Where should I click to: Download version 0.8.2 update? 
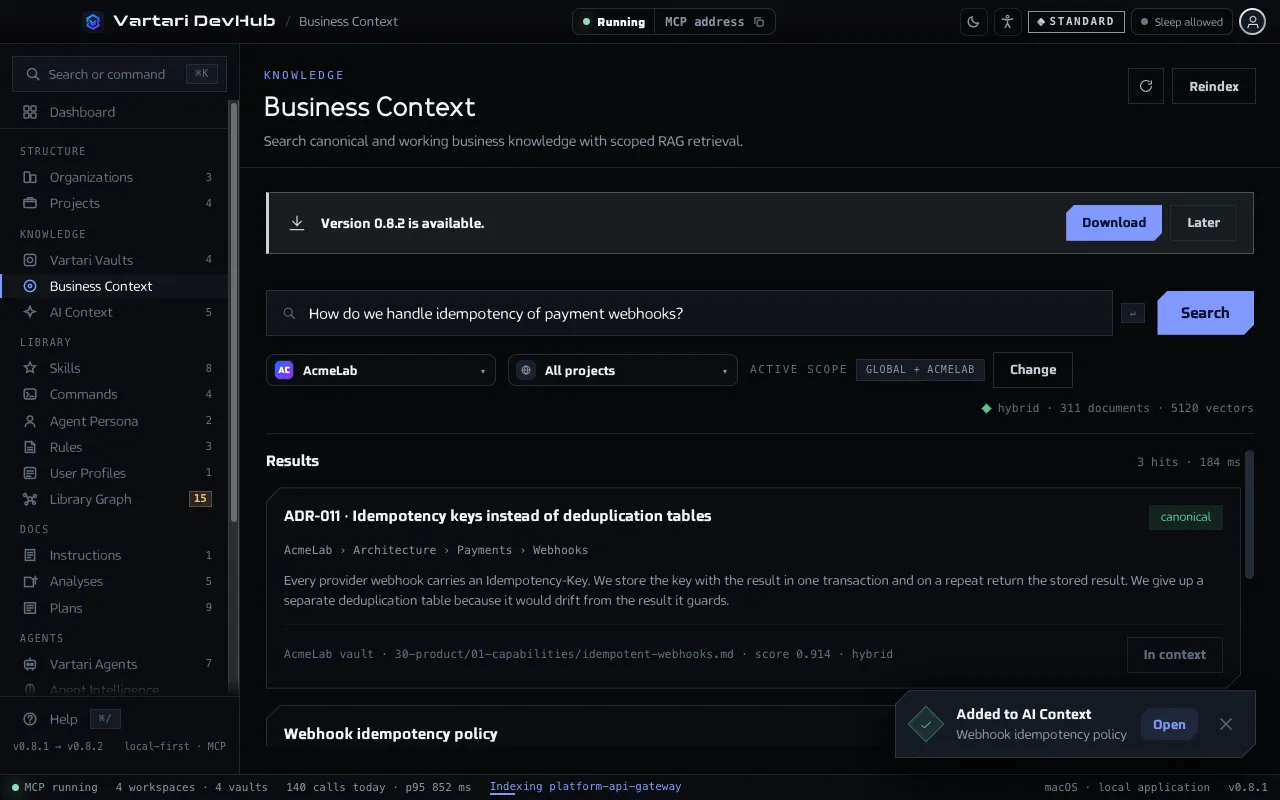(x=1114, y=223)
